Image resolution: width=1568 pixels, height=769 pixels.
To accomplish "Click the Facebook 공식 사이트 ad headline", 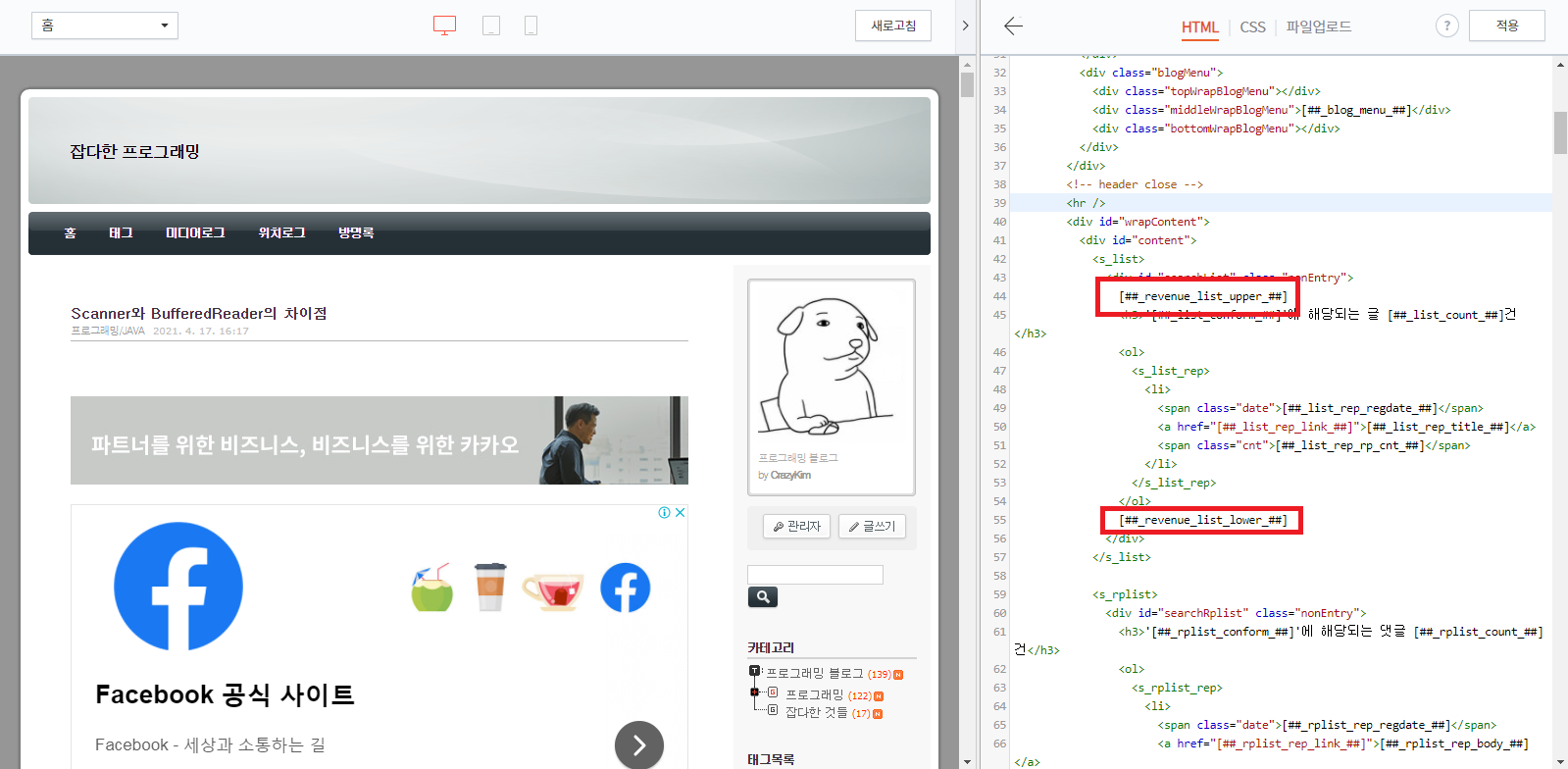I will pyautogui.click(x=225, y=694).
